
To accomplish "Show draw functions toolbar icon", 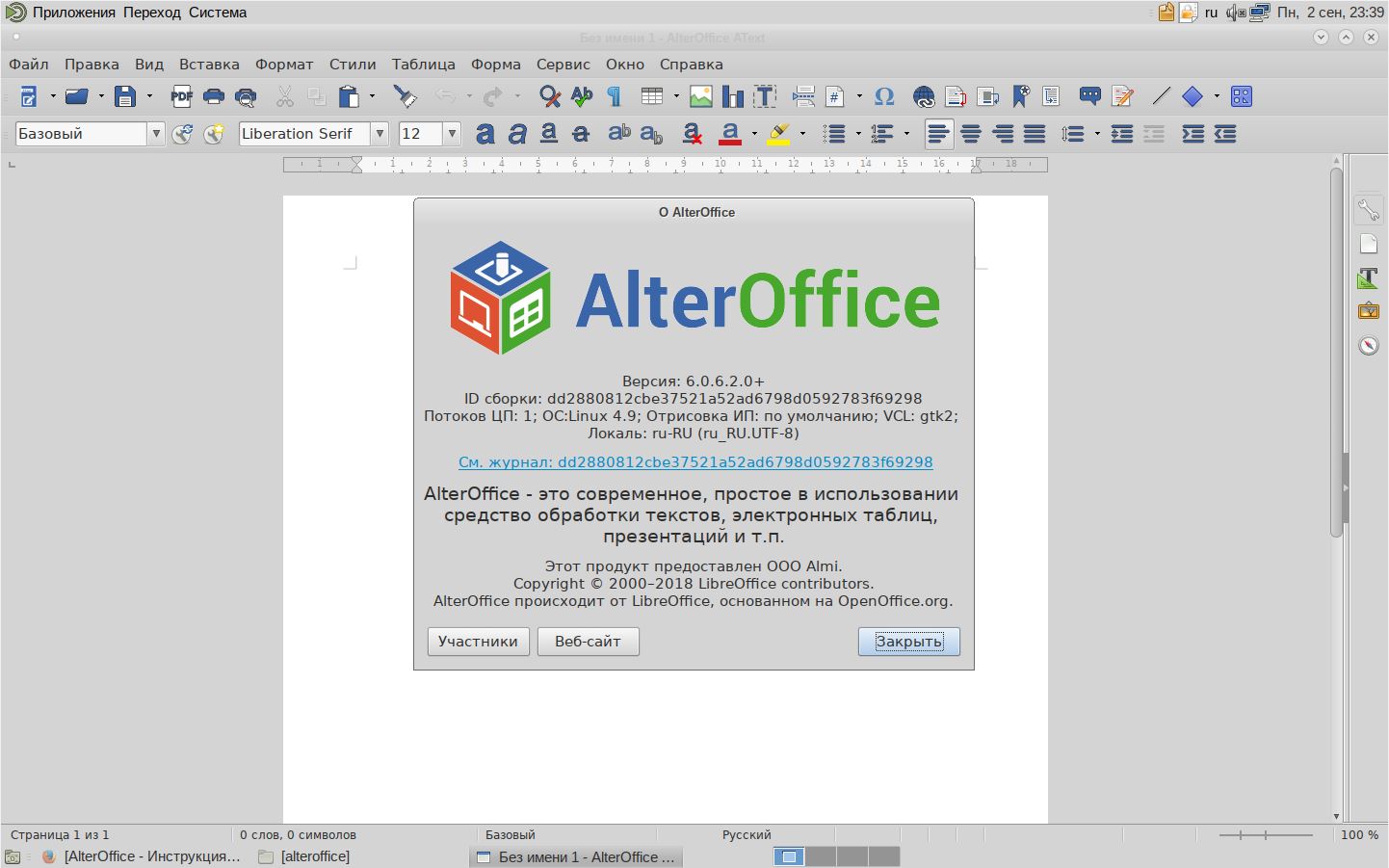I will [1242, 96].
